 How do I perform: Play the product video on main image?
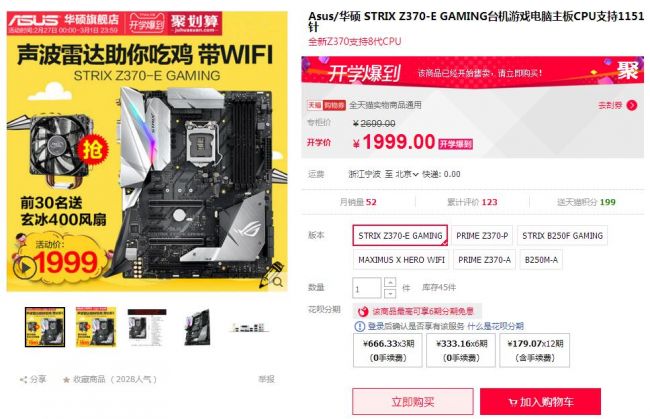tap(25, 268)
